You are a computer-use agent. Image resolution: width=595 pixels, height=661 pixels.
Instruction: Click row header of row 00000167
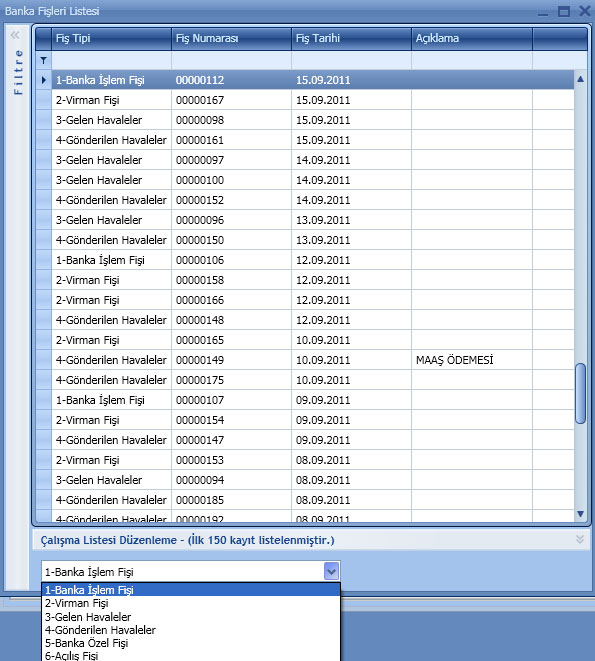tap(43, 100)
